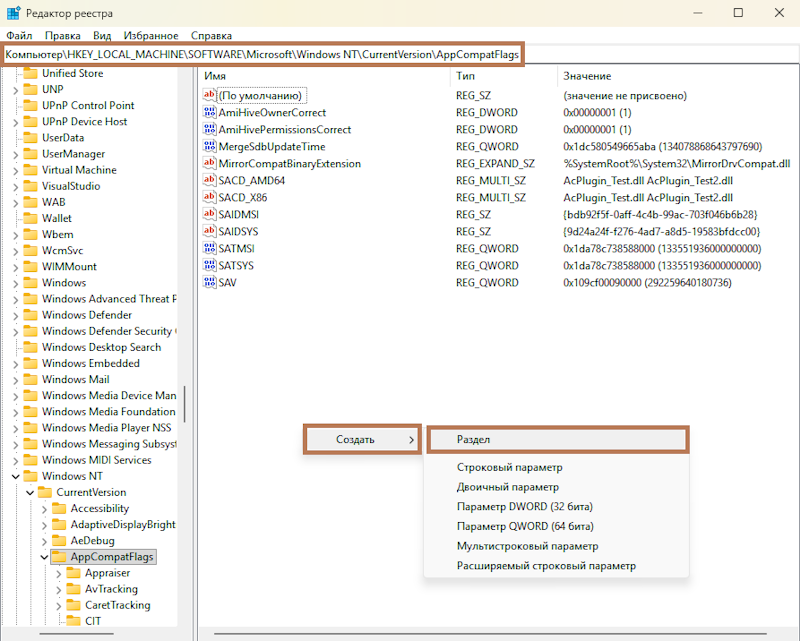Collapse the AppCompatFlags key arrow

pos(43,557)
